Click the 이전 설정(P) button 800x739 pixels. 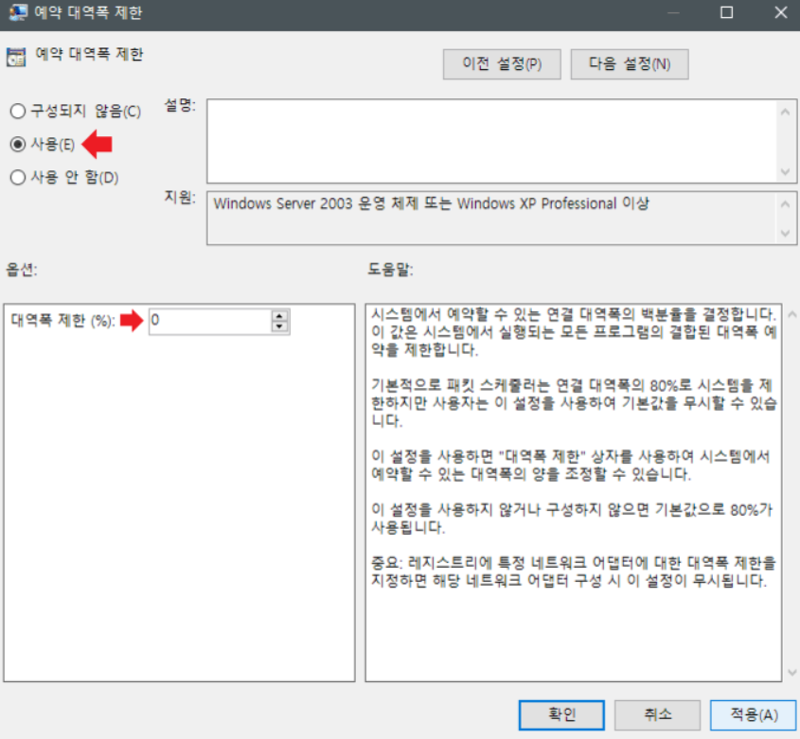pyautogui.click(x=502, y=64)
